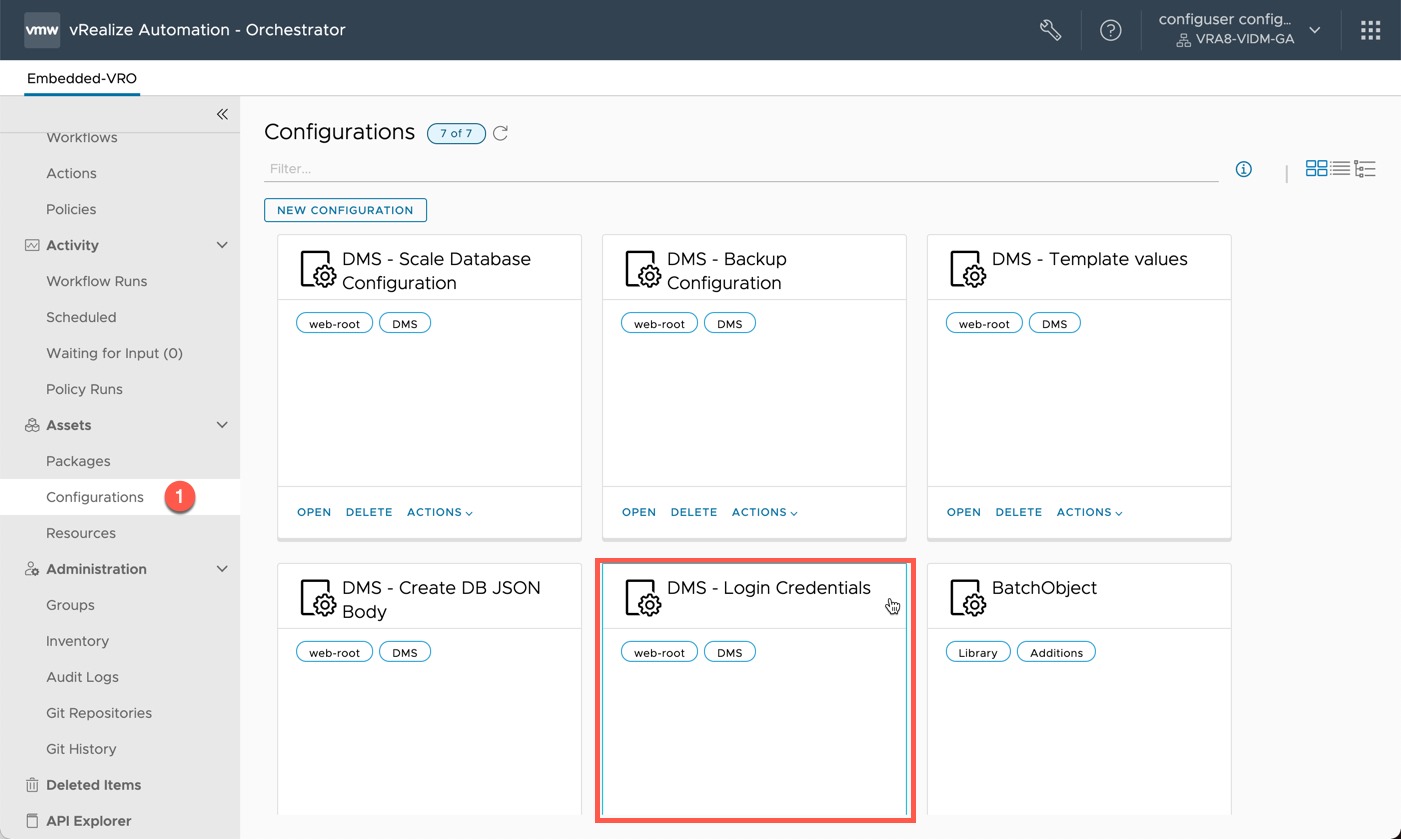Click the Administration section icon
The width and height of the screenshot is (1401, 839).
[32, 569]
